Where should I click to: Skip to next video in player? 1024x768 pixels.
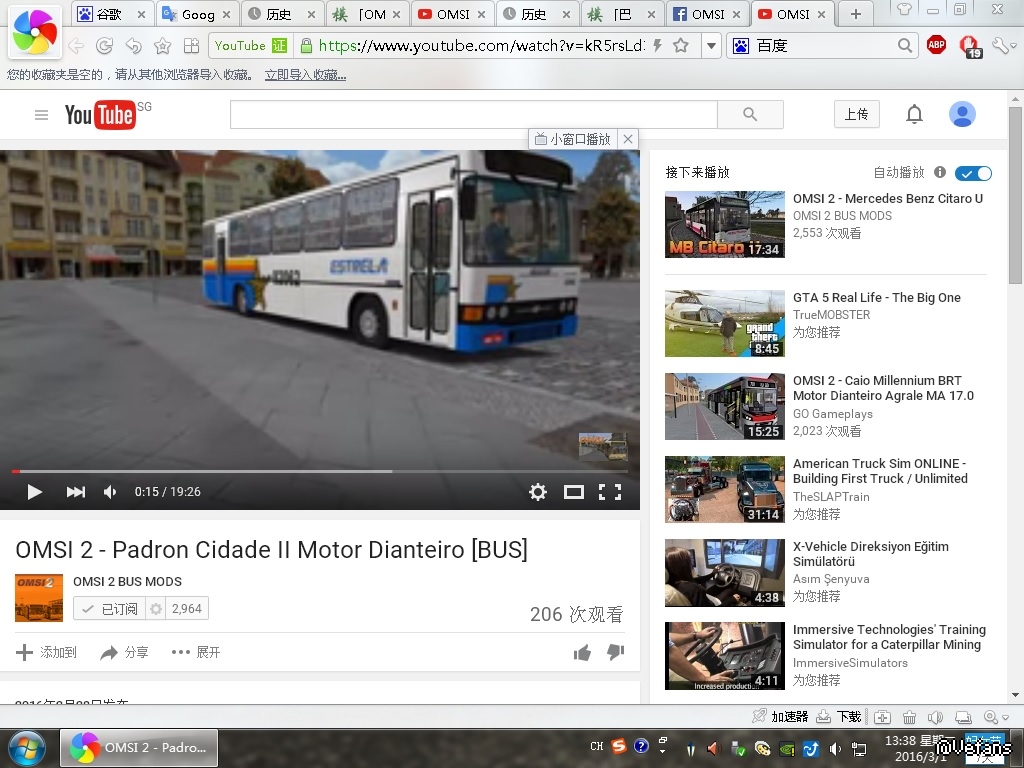coord(75,492)
